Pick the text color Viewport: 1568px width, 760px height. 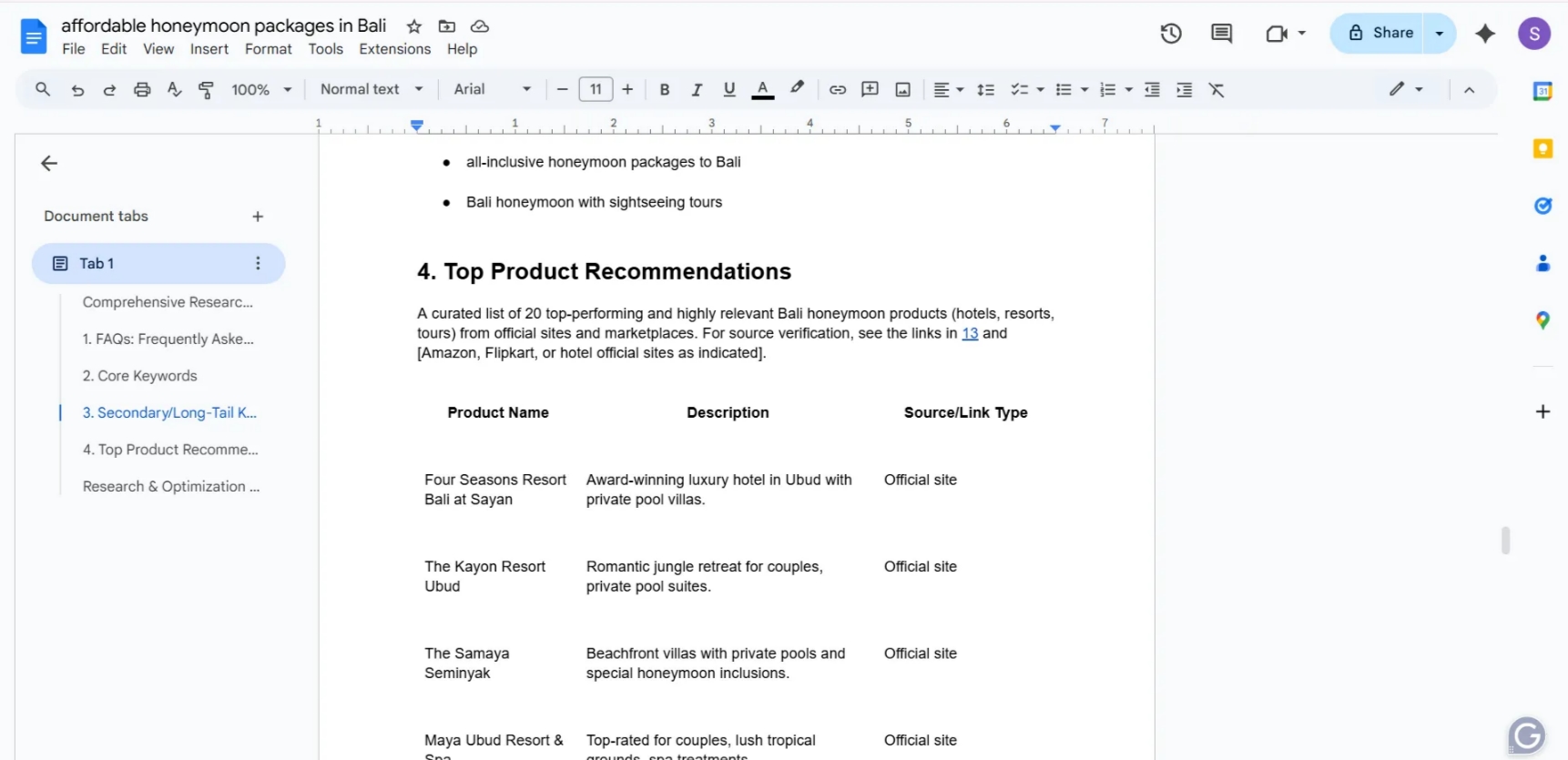coord(763,89)
